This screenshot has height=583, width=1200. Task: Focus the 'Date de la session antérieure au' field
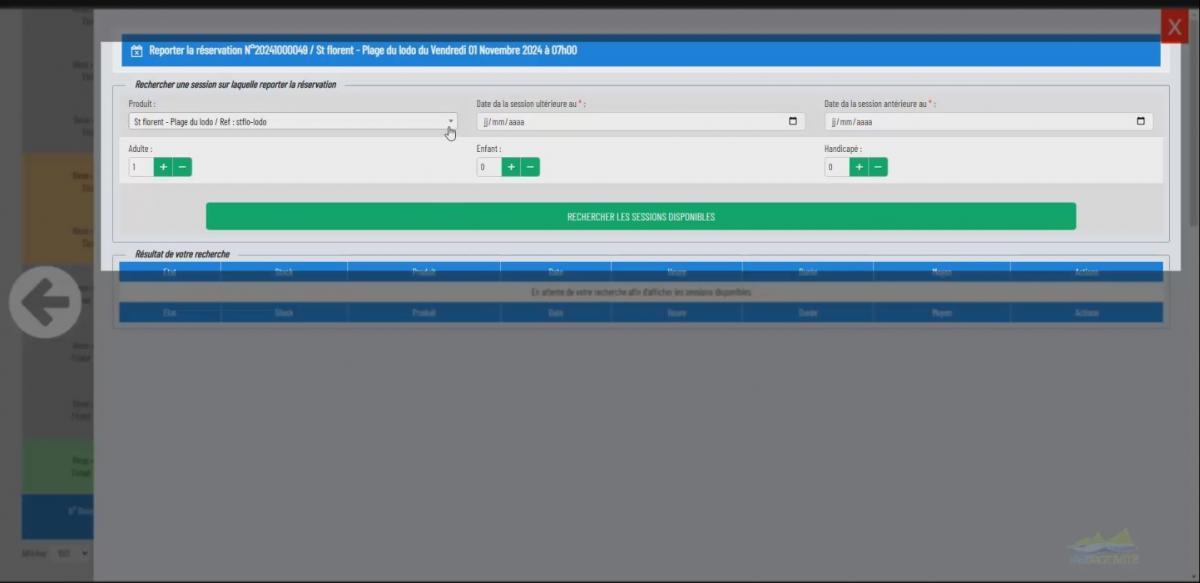coord(989,121)
